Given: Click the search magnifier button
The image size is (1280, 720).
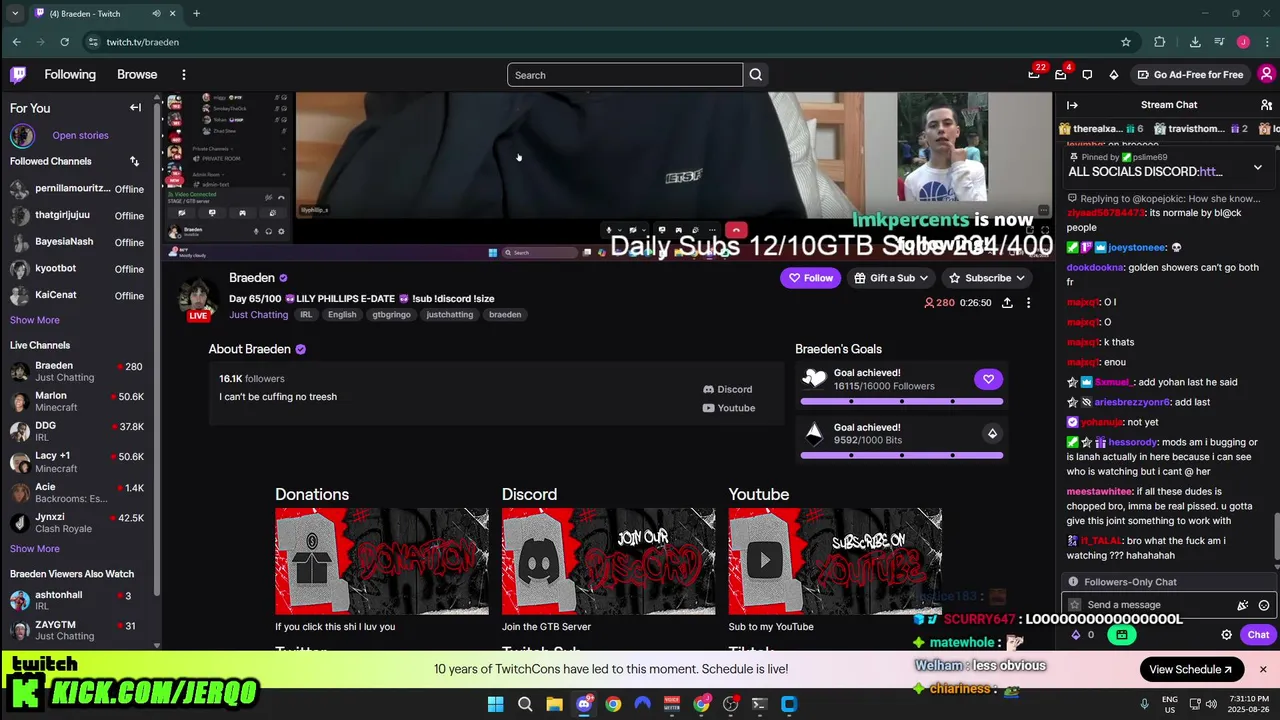Looking at the screenshot, I should [756, 75].
